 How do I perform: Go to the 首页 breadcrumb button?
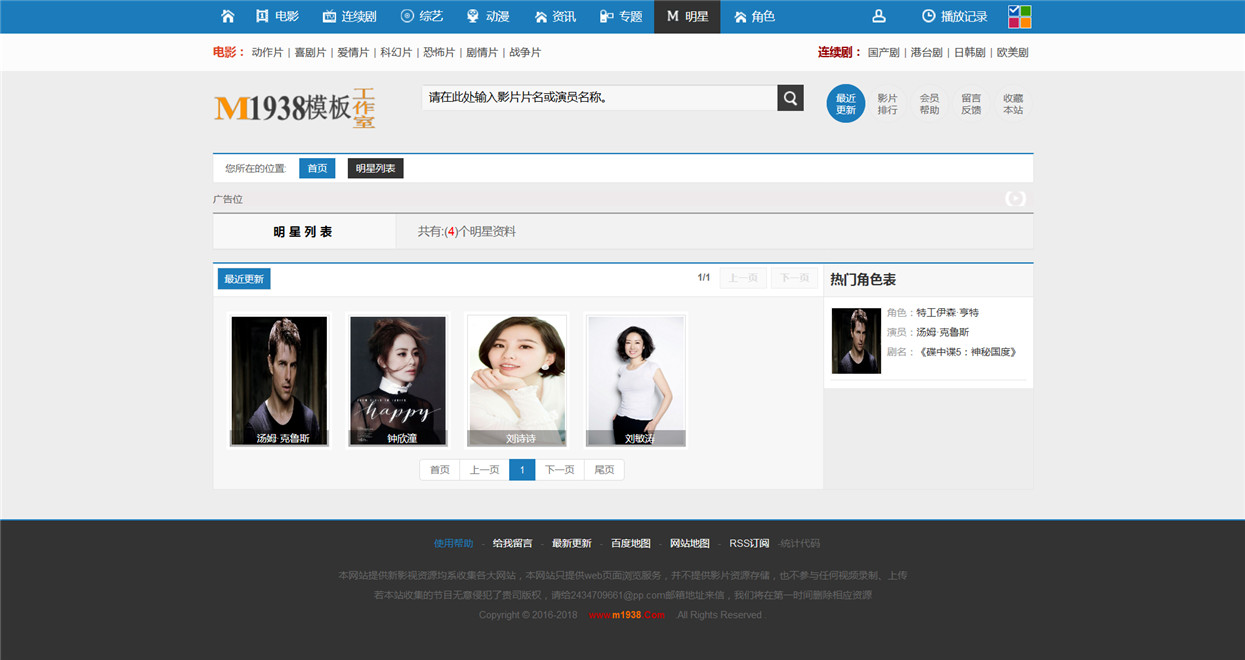(317, 168)
